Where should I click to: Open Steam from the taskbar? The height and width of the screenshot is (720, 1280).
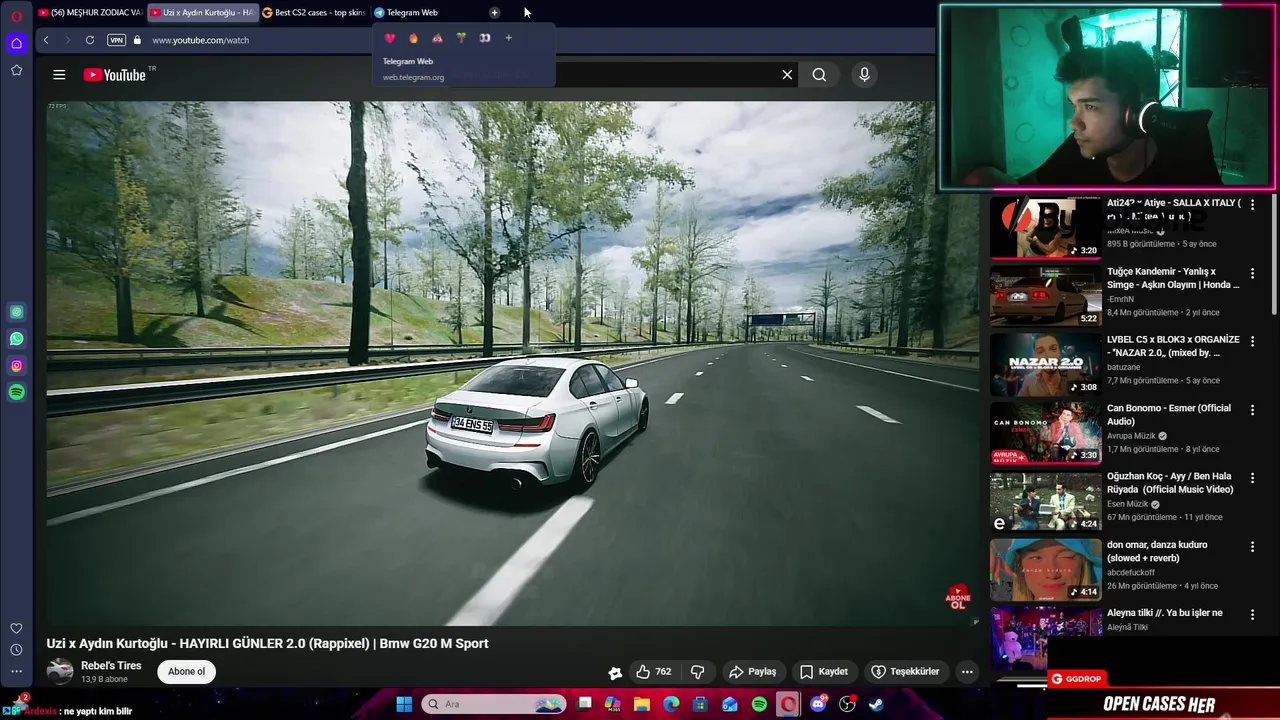[876, 704]
